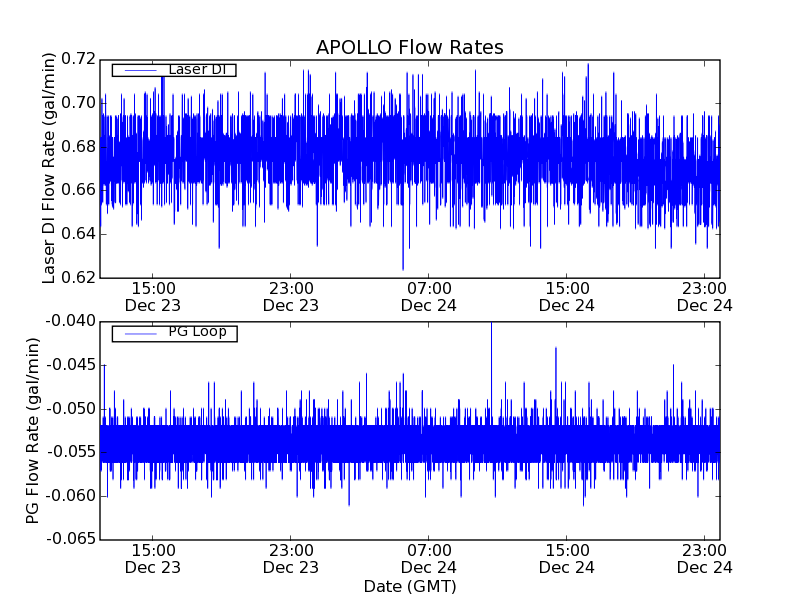The height and width of the screenshot is (600, 800).
Task: Click bottom plot's 23:00 Dec 23 time label
Action: click(290, 558)
